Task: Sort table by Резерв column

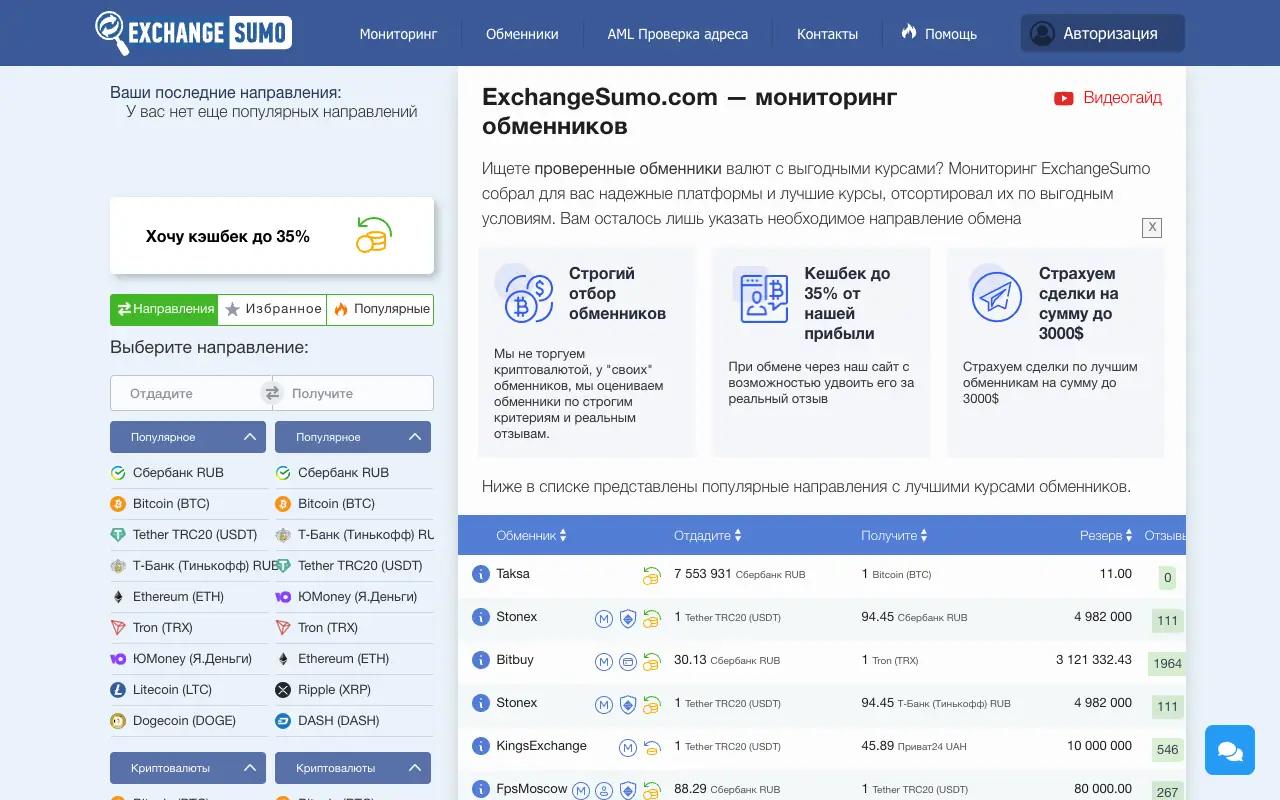Action: click(x=1106, y=536)
